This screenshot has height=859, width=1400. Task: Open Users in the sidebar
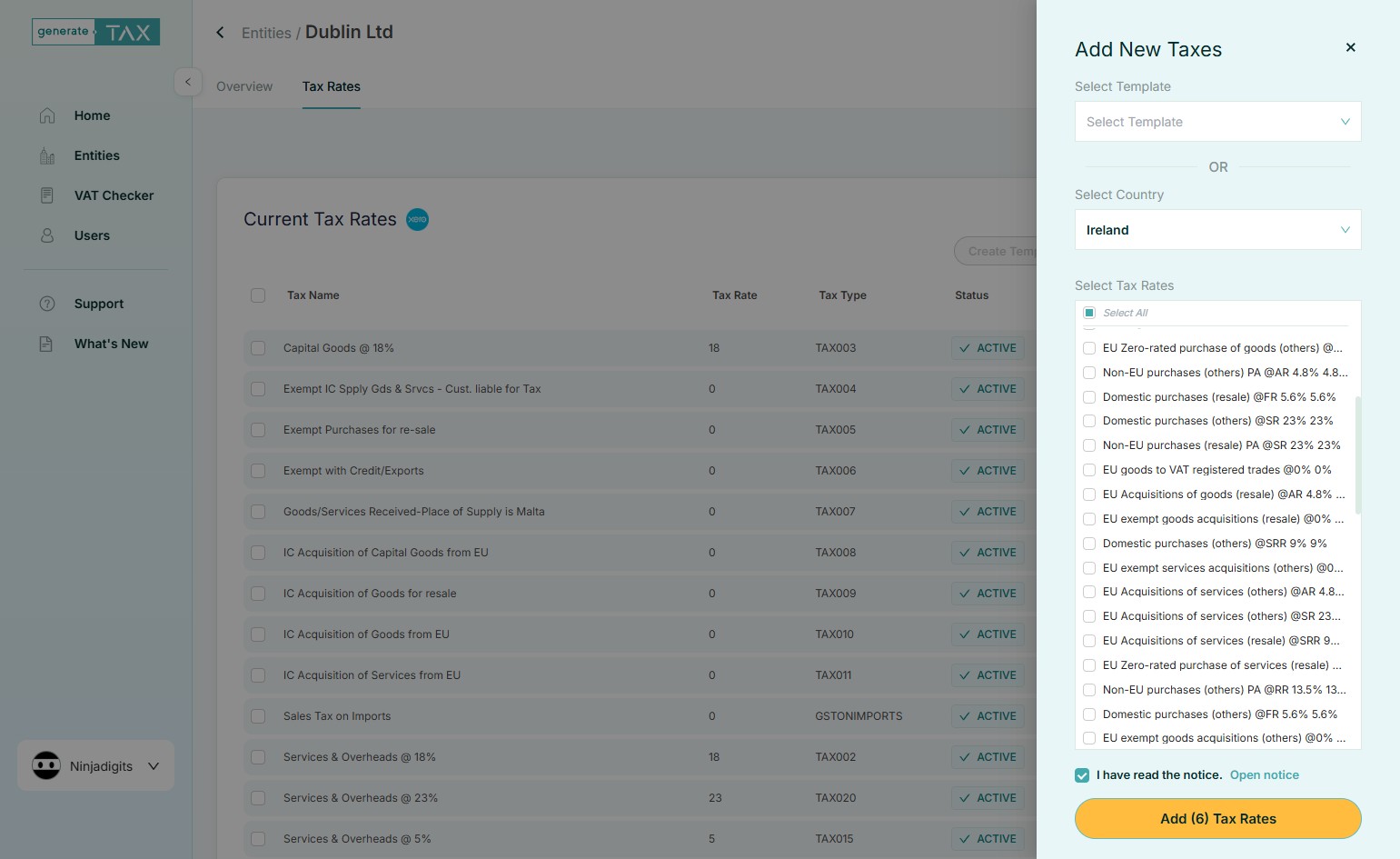[x=92, y=235]
